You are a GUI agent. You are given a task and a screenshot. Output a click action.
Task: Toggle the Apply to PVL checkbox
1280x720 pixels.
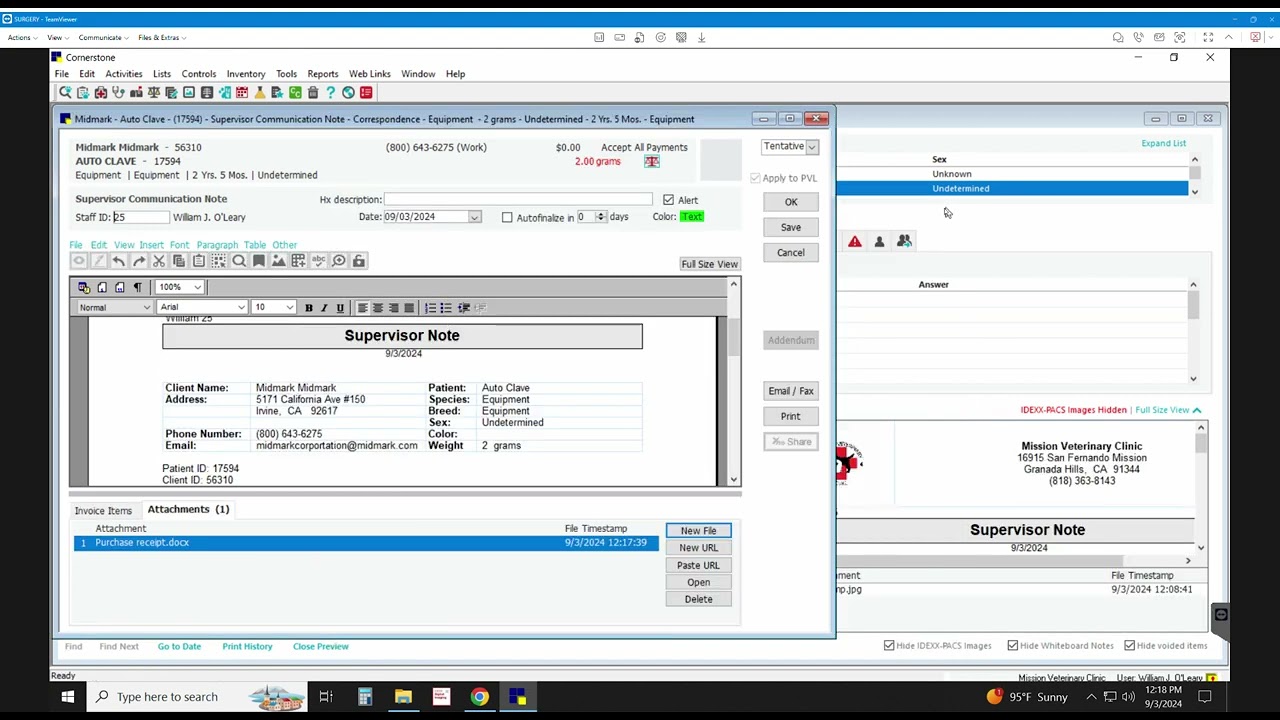pos(755,178)
